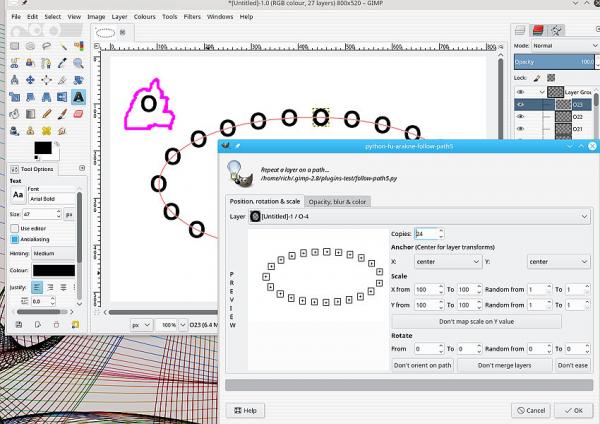600x424 pixels.
Task: Open the Colours menu
Action: 145,17
